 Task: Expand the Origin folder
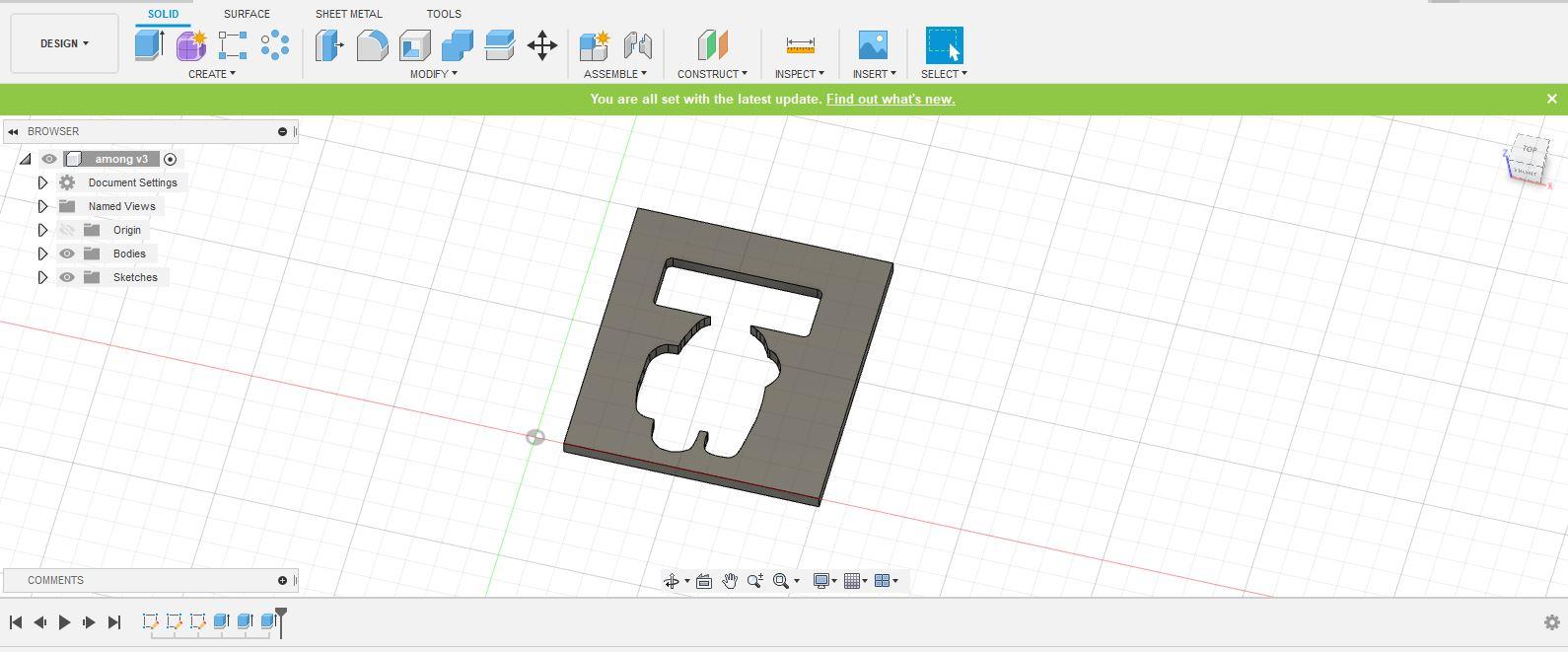click(42, 230)
